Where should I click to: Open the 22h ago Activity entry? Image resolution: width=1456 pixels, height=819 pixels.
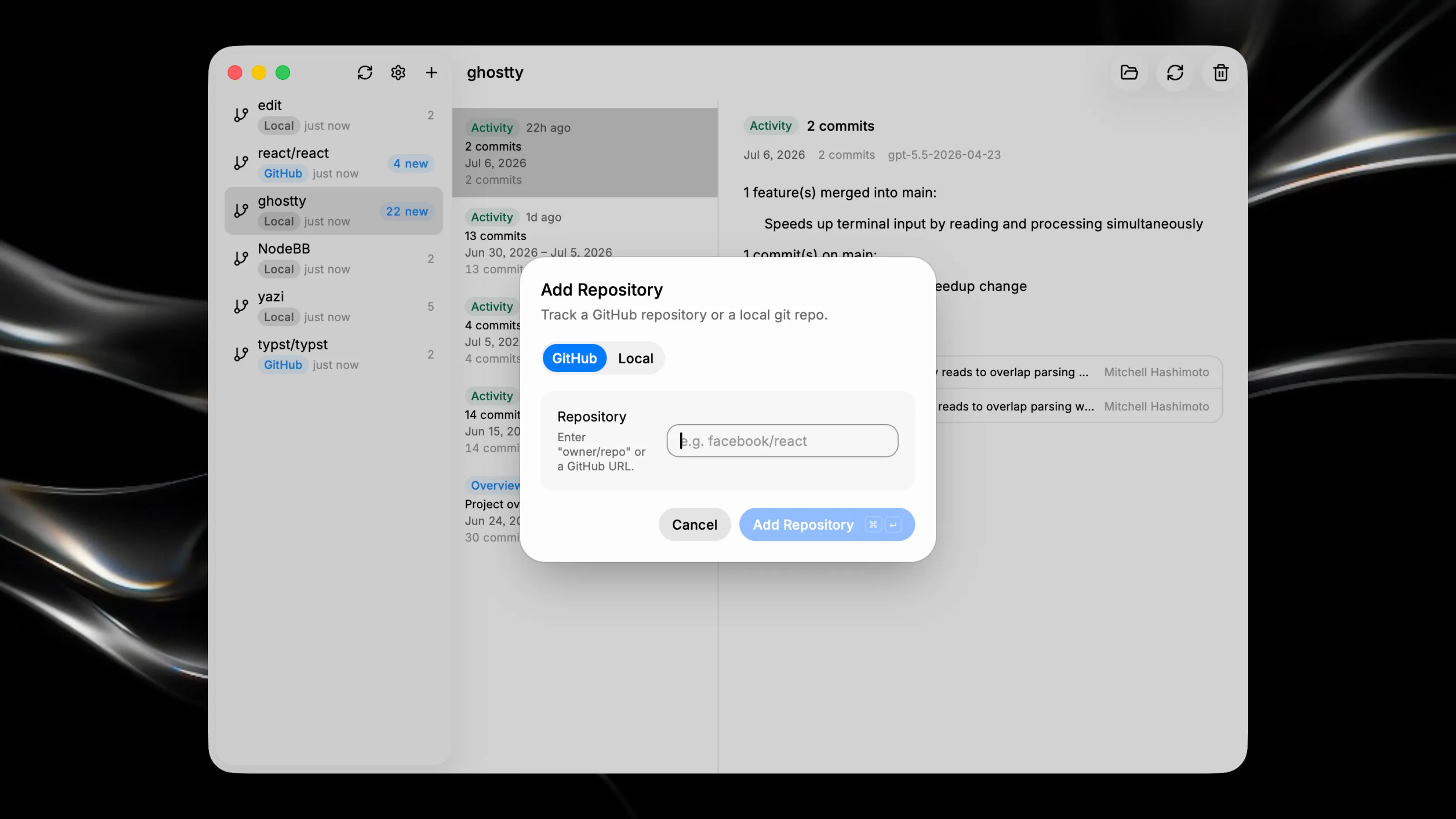coord(585,152)
